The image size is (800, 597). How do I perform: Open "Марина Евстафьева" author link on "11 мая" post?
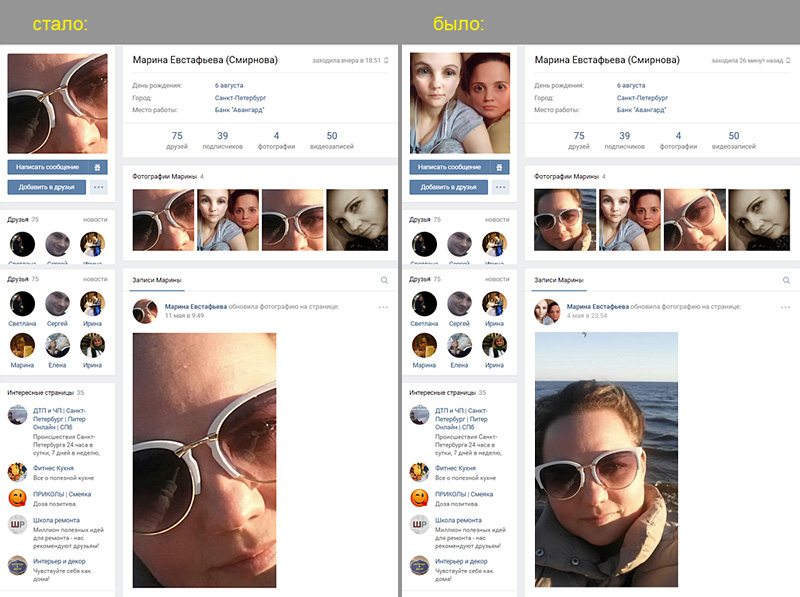(196, 307)
